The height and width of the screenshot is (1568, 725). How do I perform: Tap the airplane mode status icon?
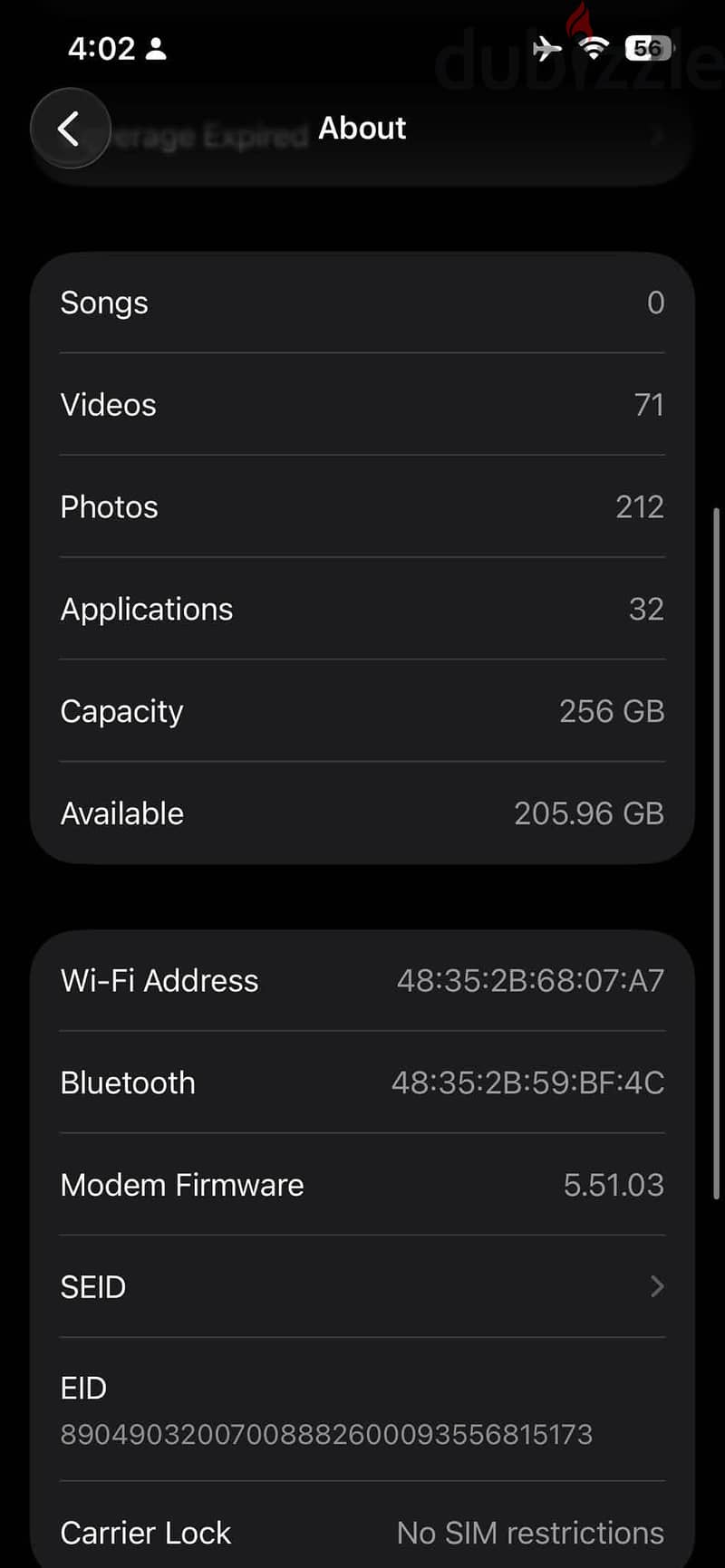tap(546, 47)
